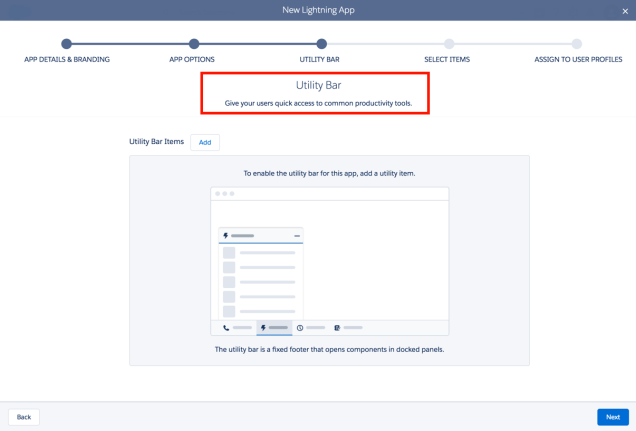Click the 'ASSIGN TO USER PROFILES' label
Screen dimensions: 636x431
coord(578,59)
